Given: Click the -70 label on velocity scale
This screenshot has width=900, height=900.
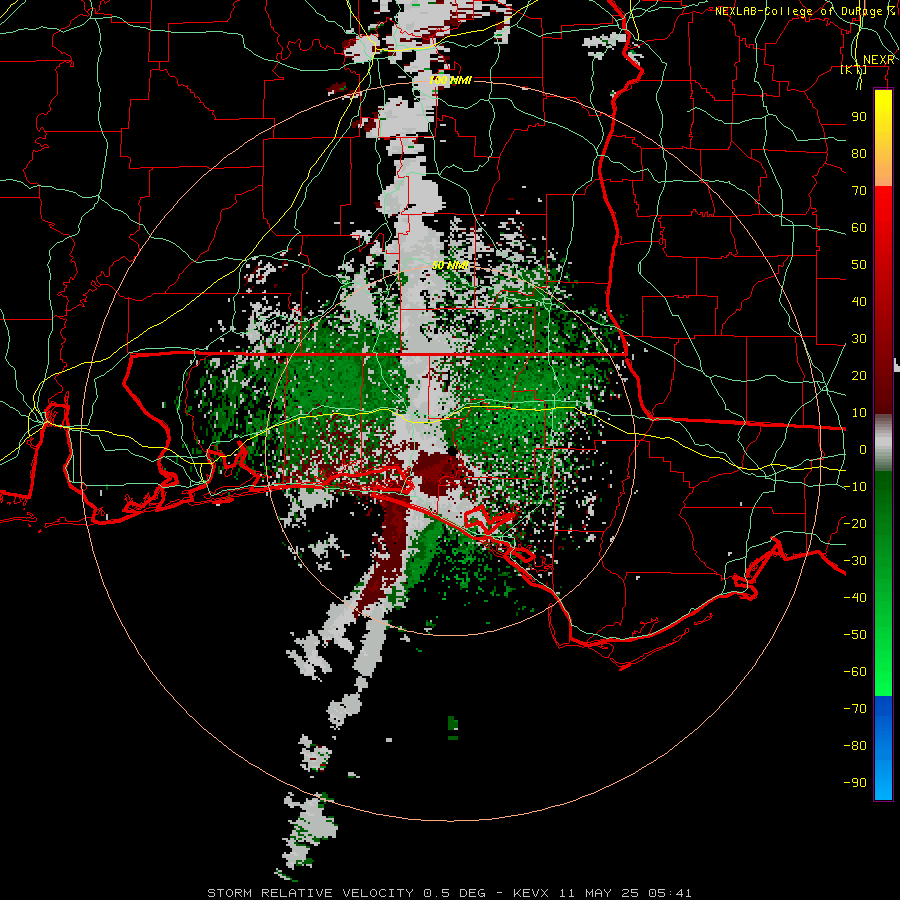Looking at the screenshot, I should tap(855, 708).
